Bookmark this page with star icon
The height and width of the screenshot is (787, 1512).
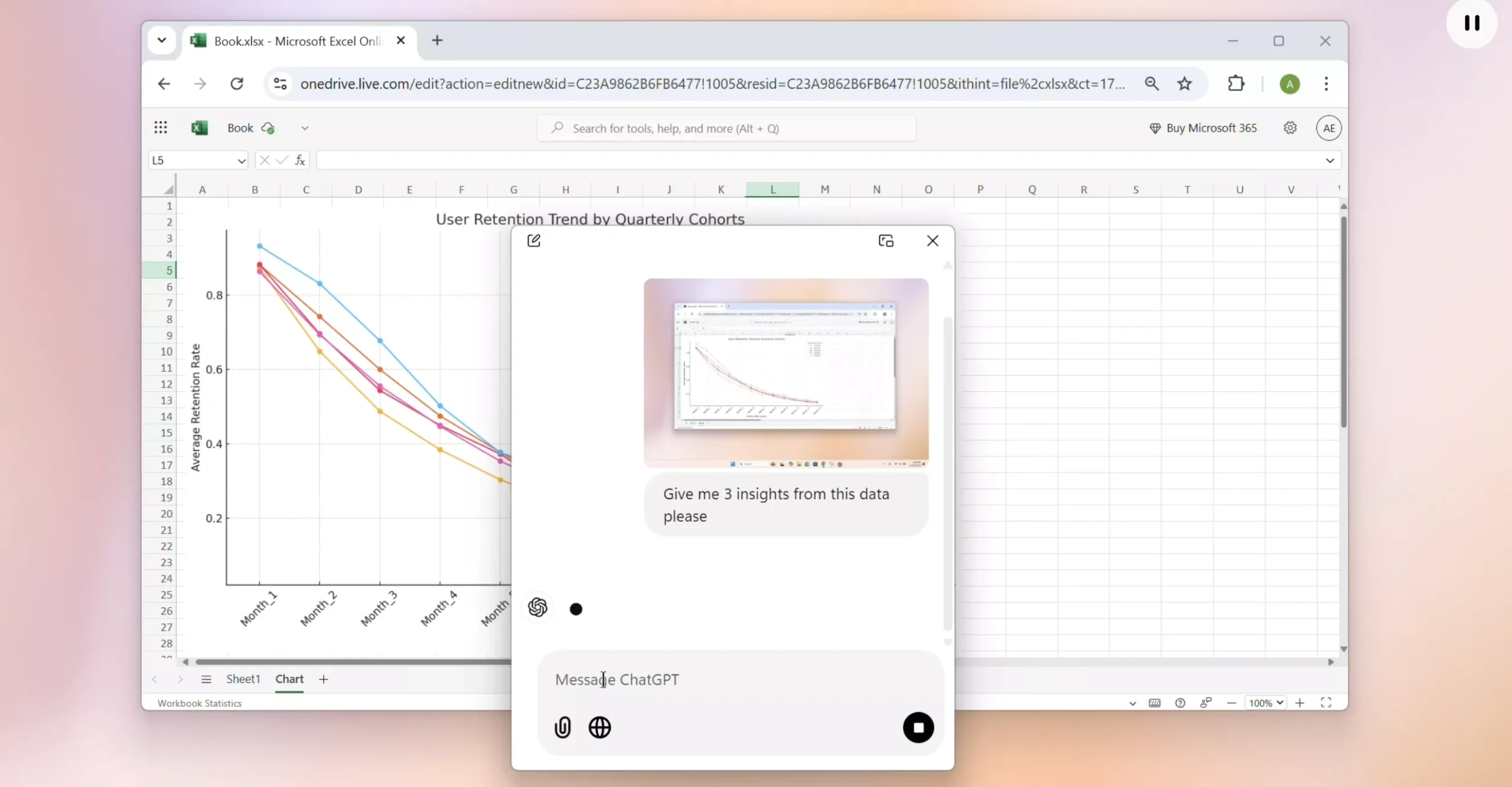point(1184,84)
